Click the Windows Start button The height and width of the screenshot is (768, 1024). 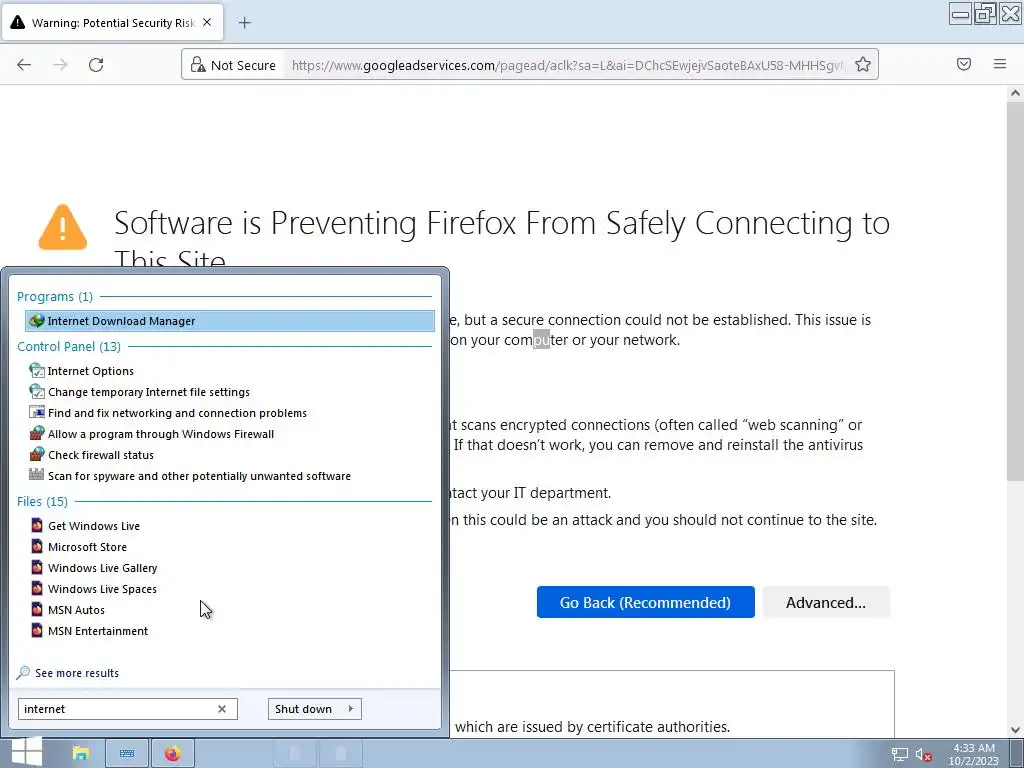coord(26,753)
